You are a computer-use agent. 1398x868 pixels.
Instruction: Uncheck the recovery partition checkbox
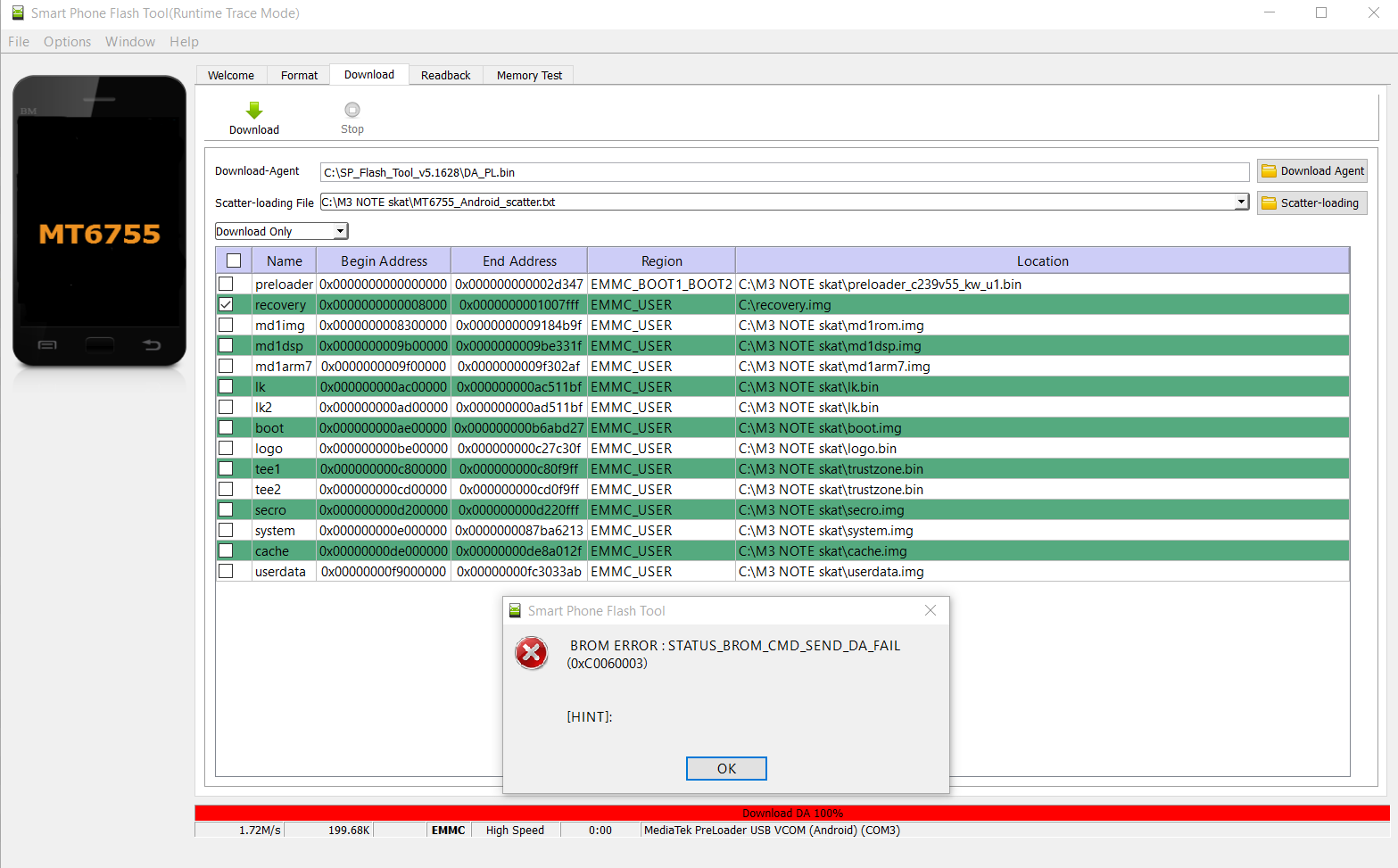coord(227,304)
